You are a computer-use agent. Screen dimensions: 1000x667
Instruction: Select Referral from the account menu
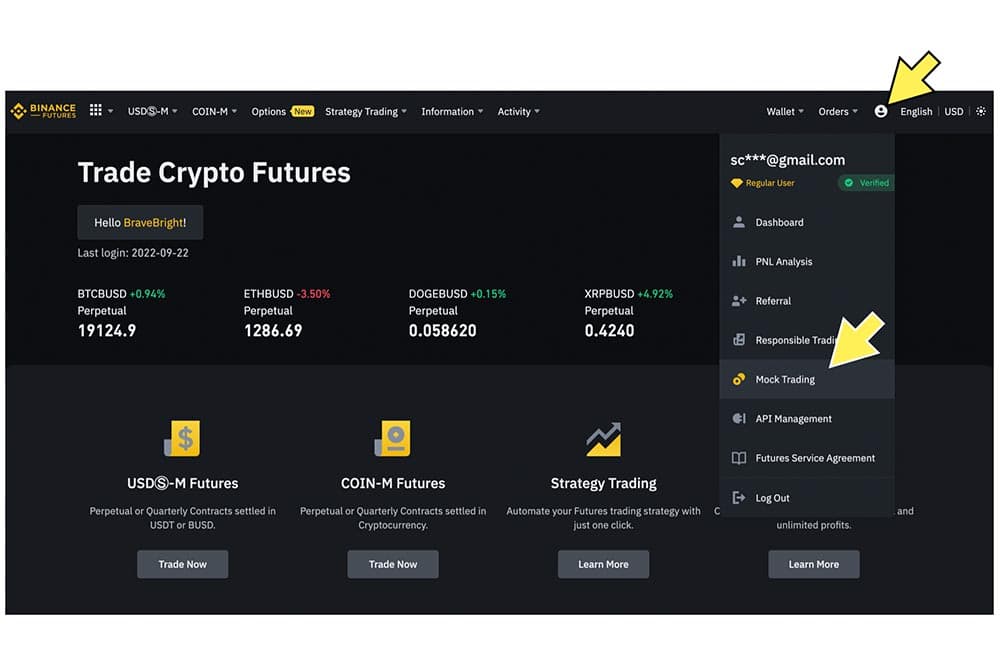pyautogui.click(x=807, y=300)
